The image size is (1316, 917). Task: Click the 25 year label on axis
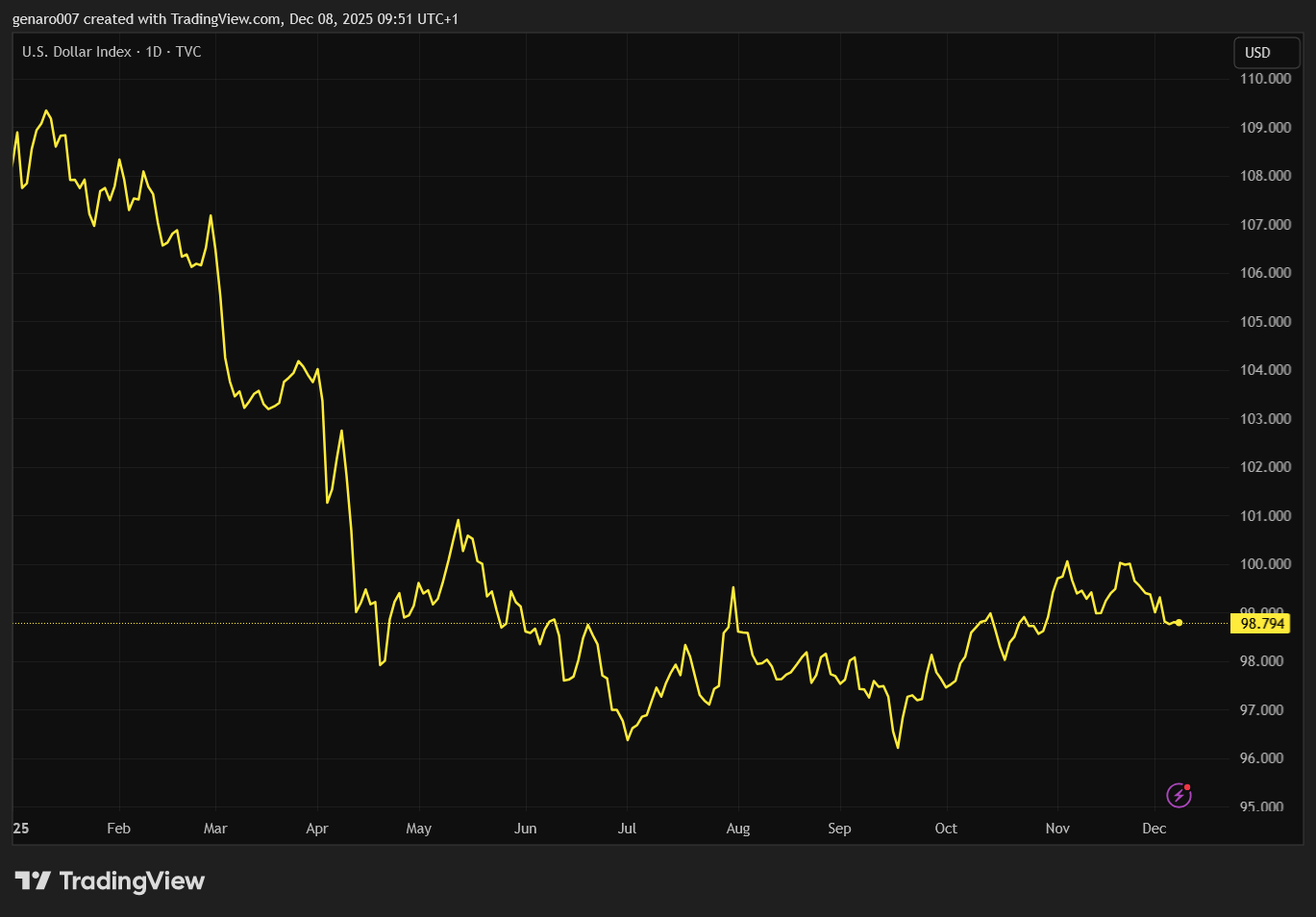(x=20, y=826)
